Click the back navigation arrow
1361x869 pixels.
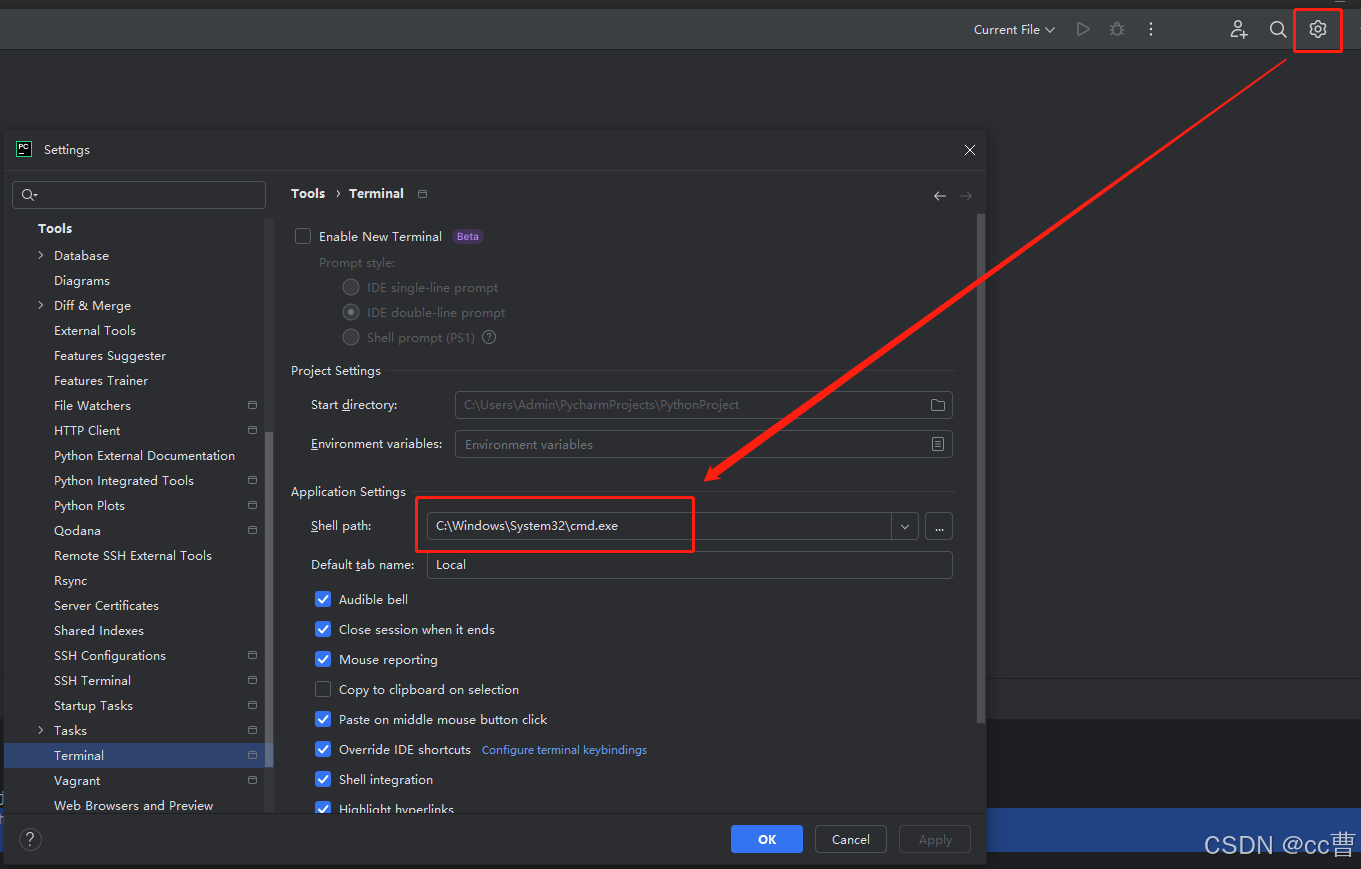(939, 195)
